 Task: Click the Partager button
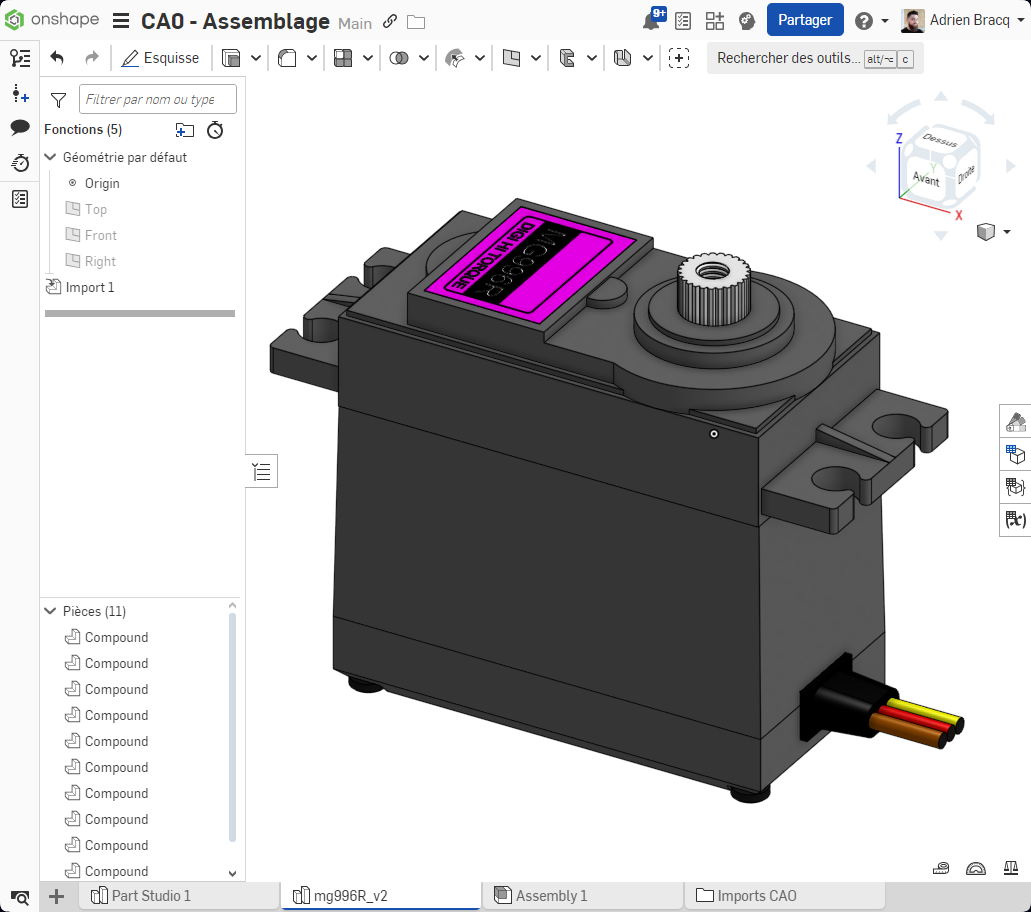click(x=804, y=20)
